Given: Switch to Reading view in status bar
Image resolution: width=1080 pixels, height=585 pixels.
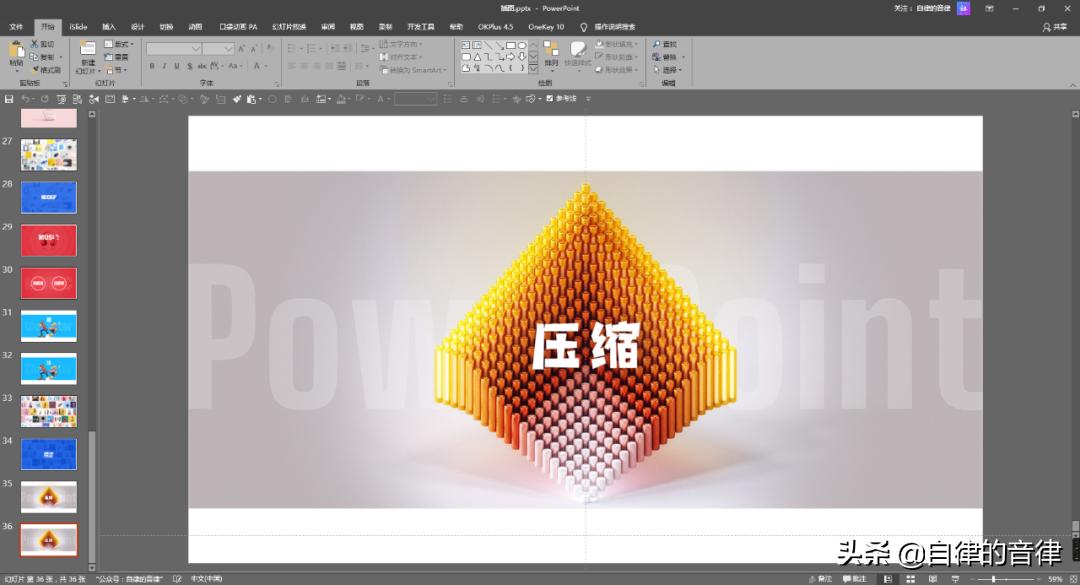Looking at the screenshot, I should (933, 579).
